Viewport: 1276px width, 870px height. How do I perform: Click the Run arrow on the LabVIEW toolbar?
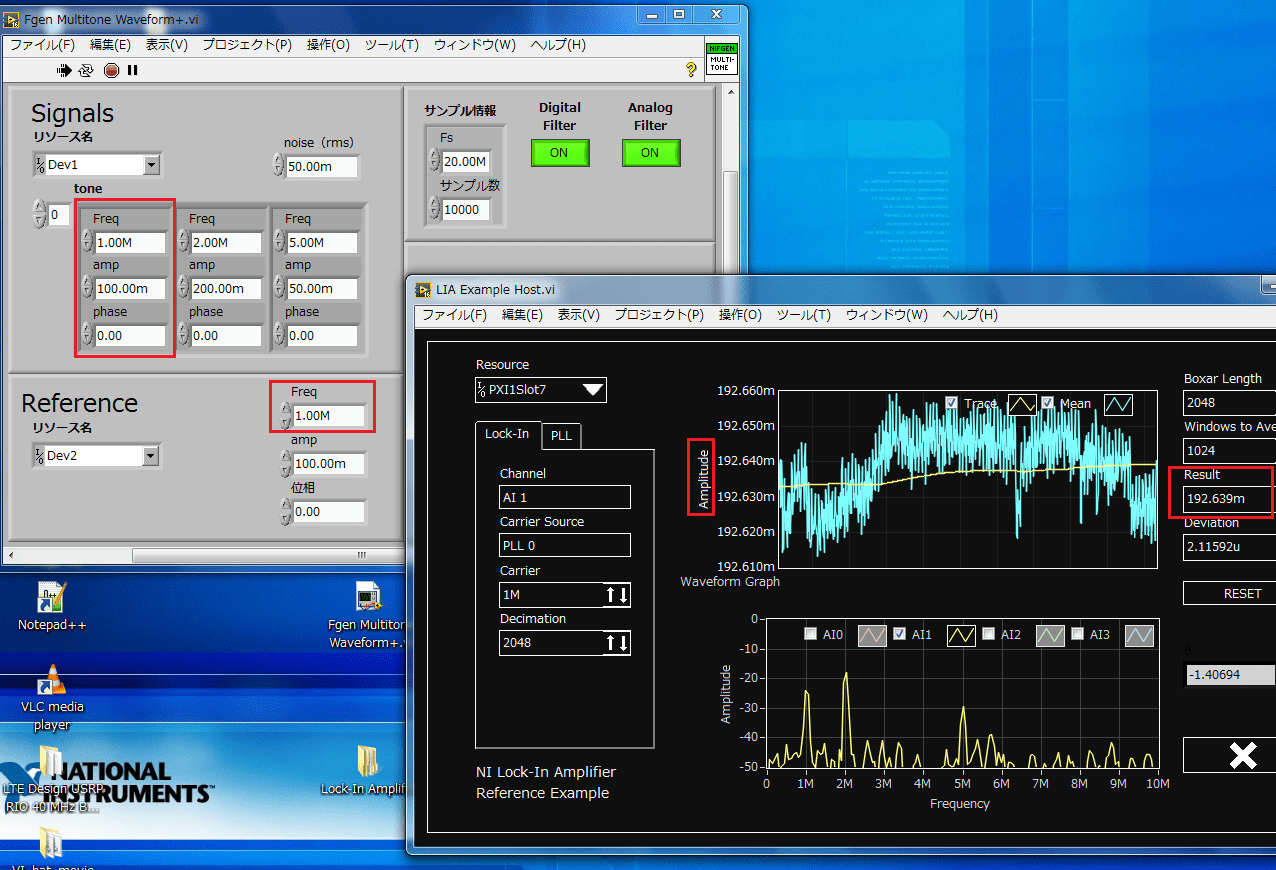63,69
